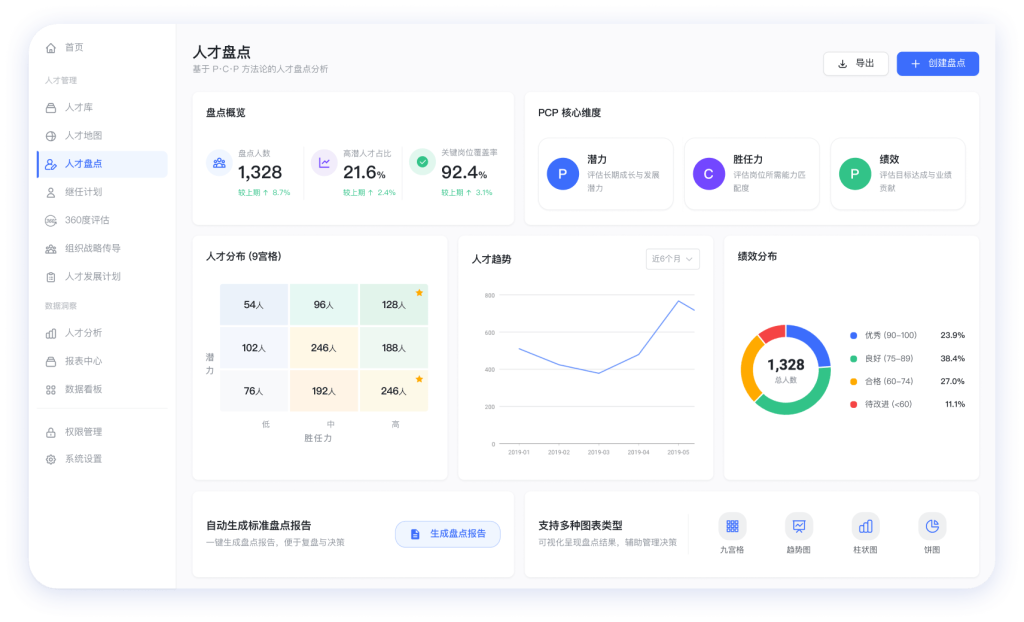Click the 人才发展计划 clipboard icon
Image resolution: width=1024 pixels, height=622 pixels.
[x=51, y=277]
